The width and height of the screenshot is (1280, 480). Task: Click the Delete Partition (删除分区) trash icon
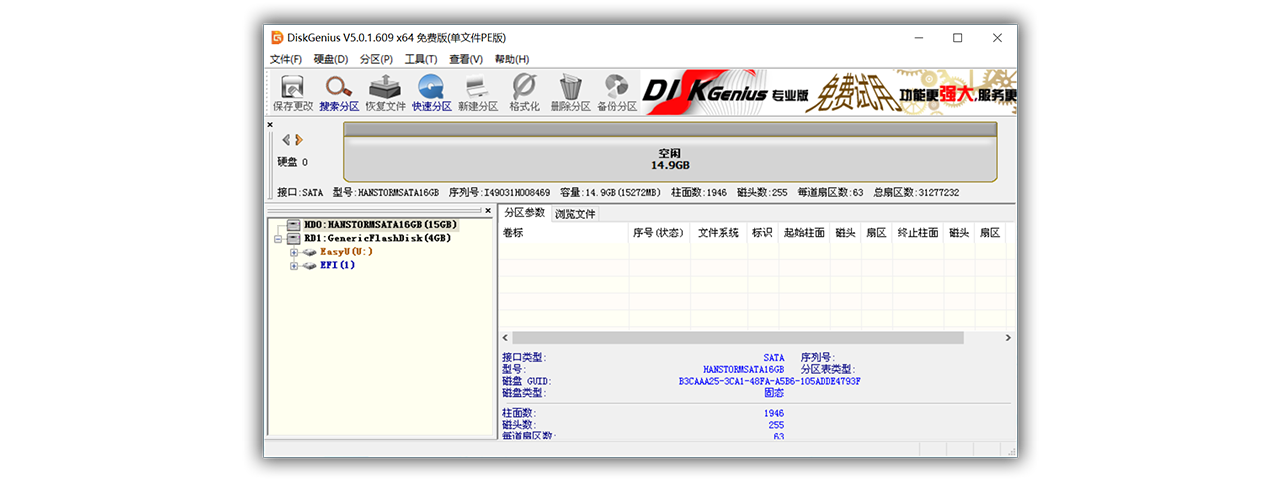[x=571, y=92]
